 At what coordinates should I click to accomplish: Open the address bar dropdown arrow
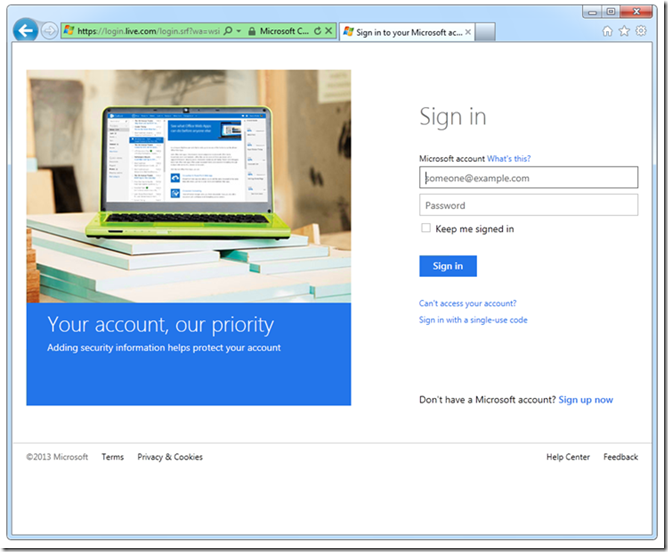[239, 31]
